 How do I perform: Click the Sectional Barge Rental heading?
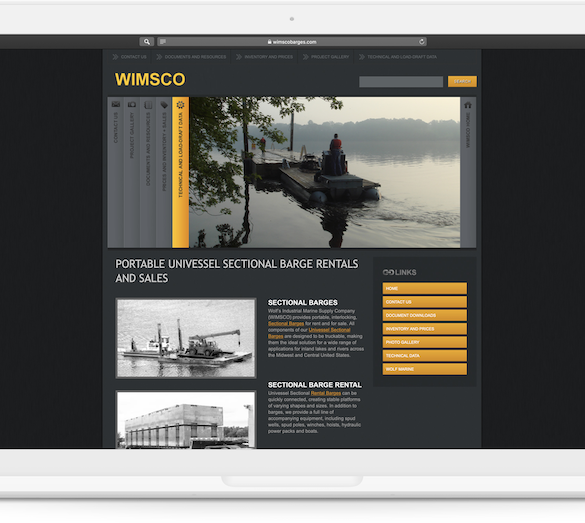click(315, 385)
